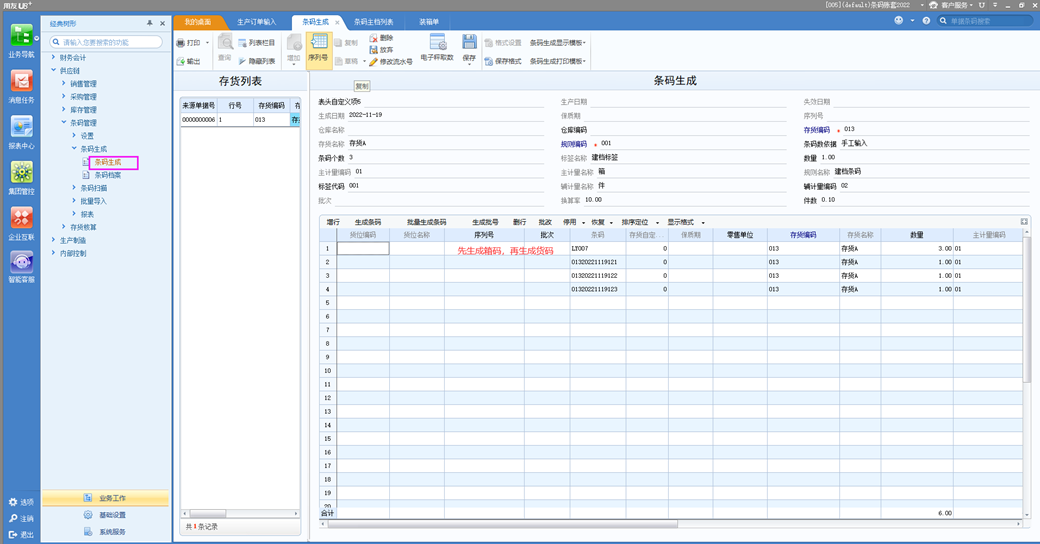This screenshot has height=544, width=1040.
Task: Expand the 采购管理 tree node
Action: [64, 97]
